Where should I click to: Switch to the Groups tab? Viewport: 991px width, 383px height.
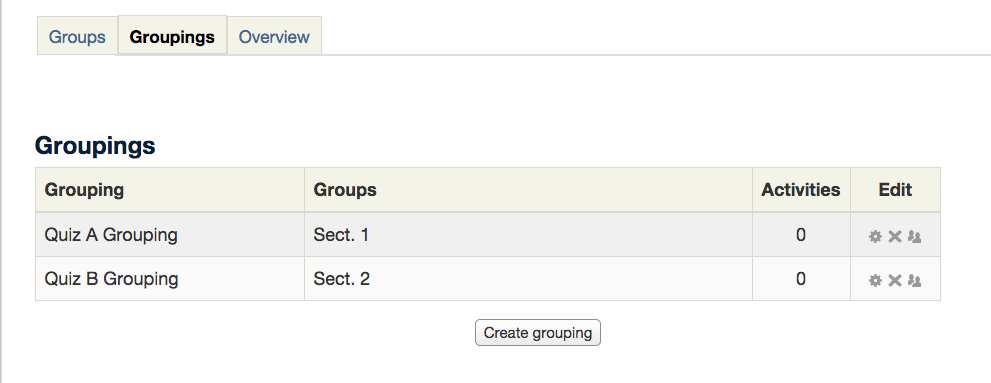point(77,37)
